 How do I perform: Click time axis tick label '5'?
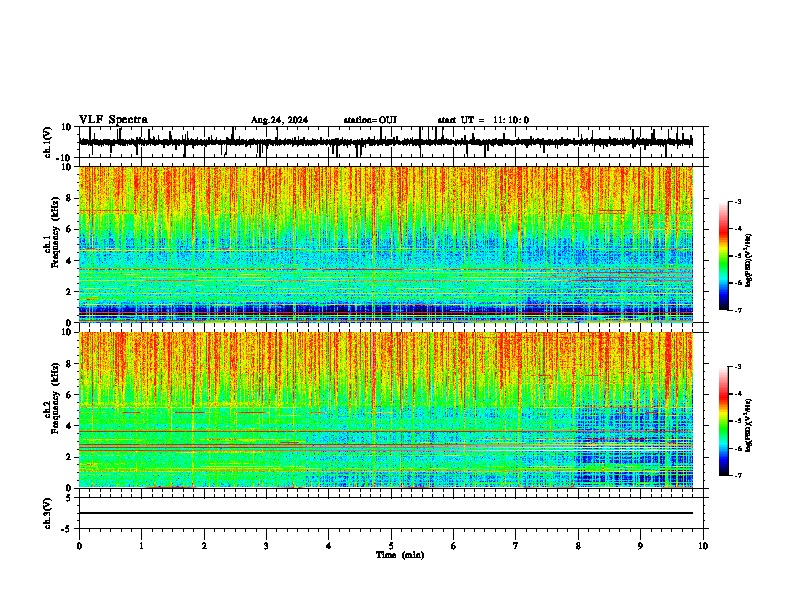(x=391, y=546)
